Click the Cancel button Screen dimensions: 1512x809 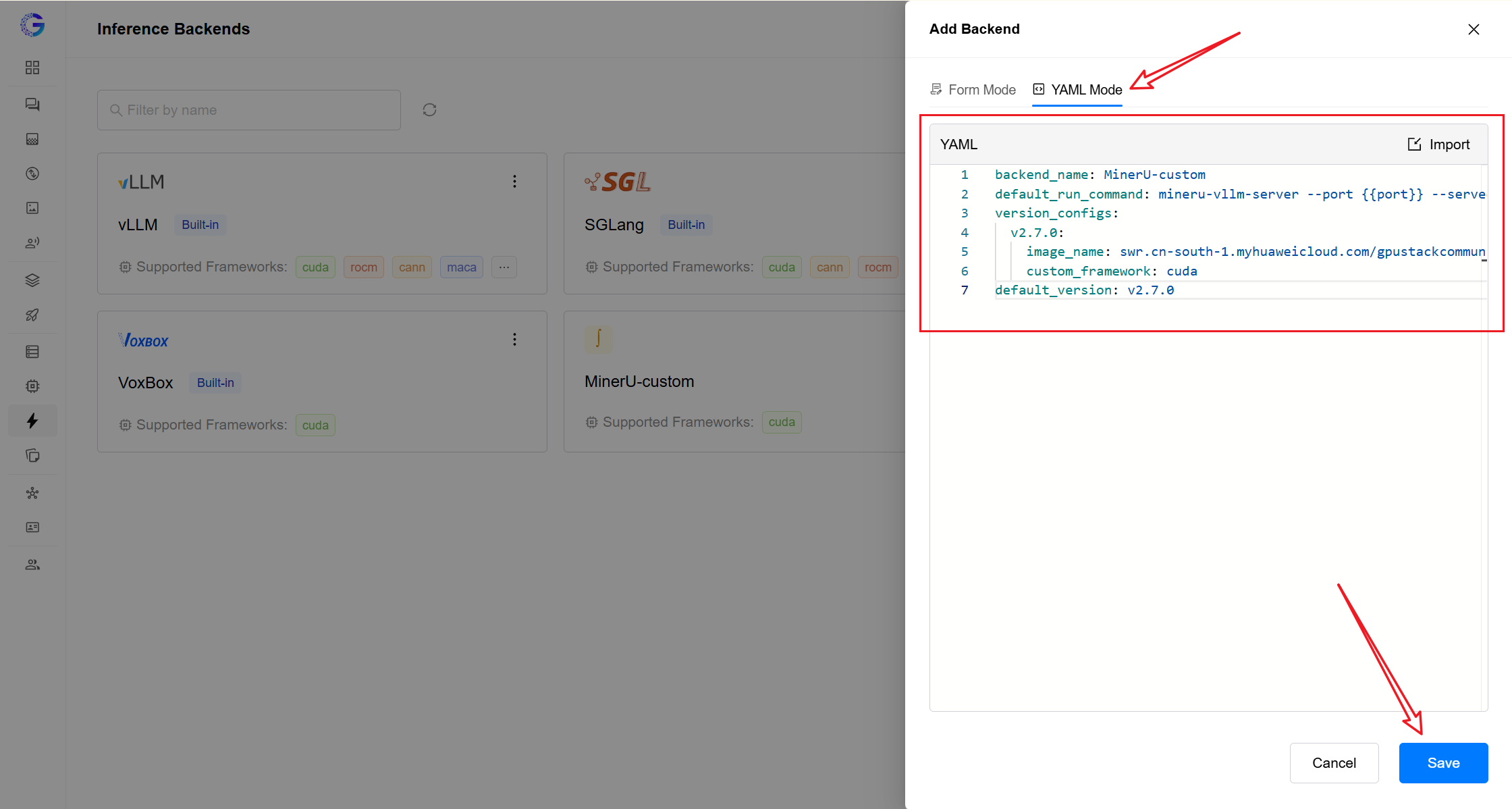tap(1334, 763)
